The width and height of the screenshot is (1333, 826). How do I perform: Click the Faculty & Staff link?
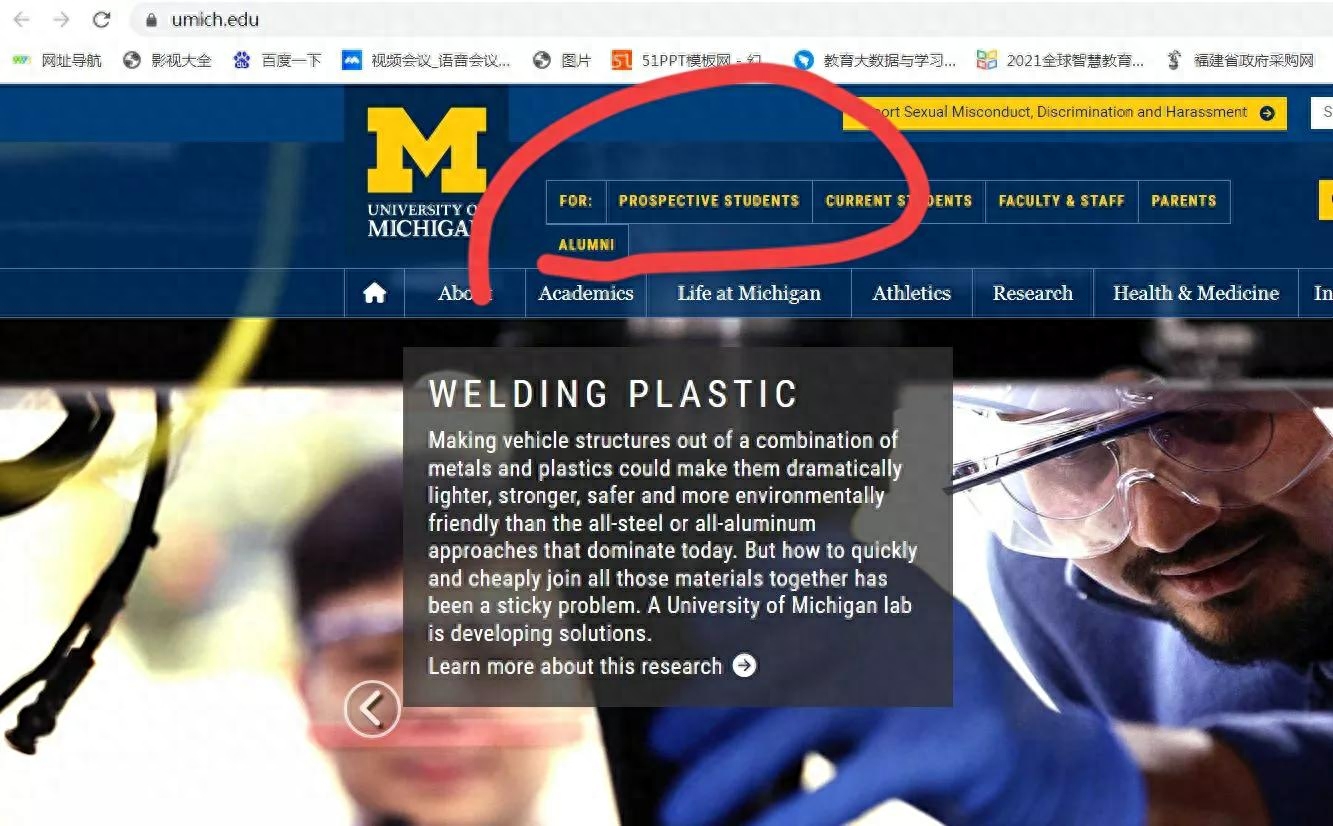[x=1061, y=201]
